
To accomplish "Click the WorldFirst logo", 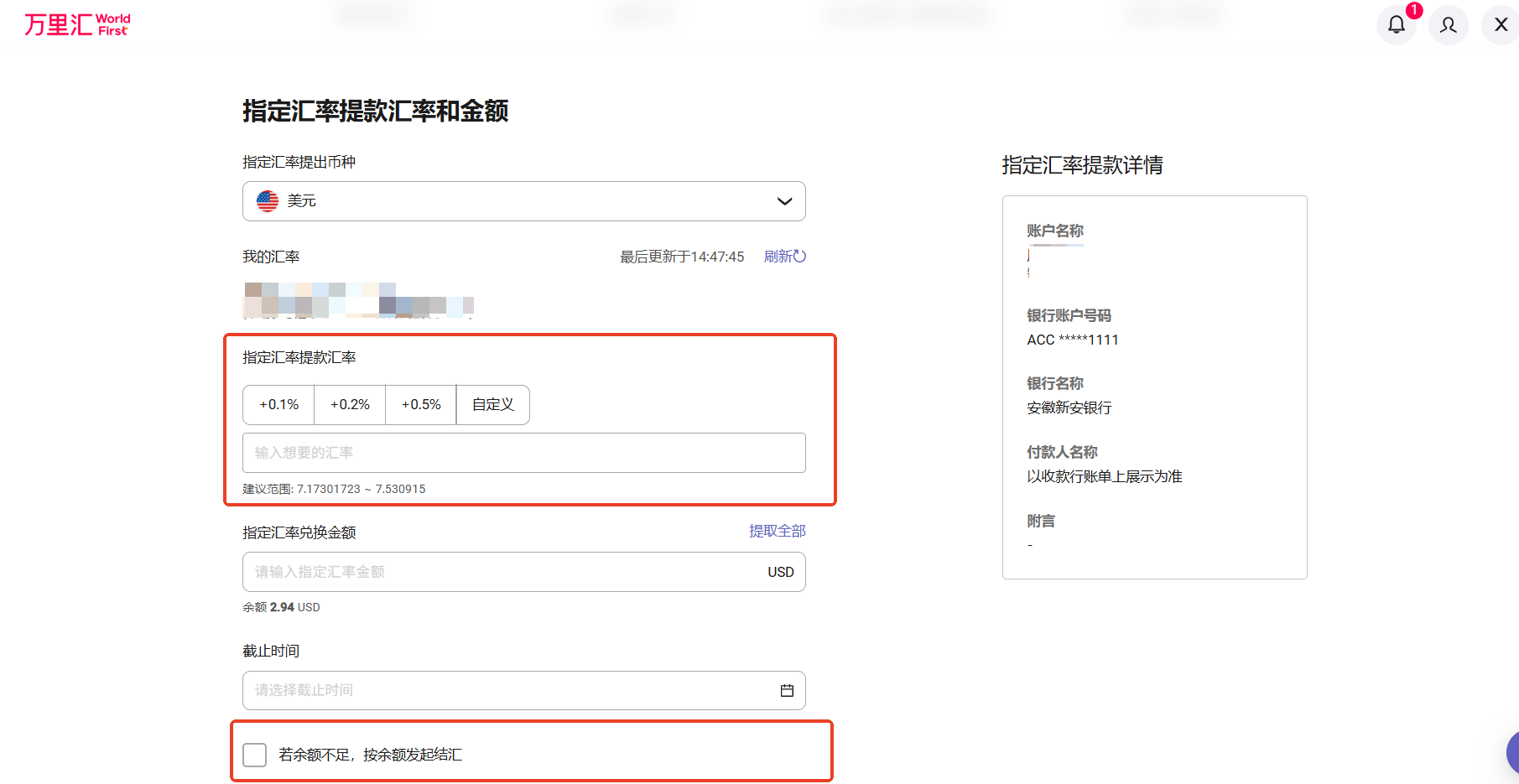I will [77, 24].
